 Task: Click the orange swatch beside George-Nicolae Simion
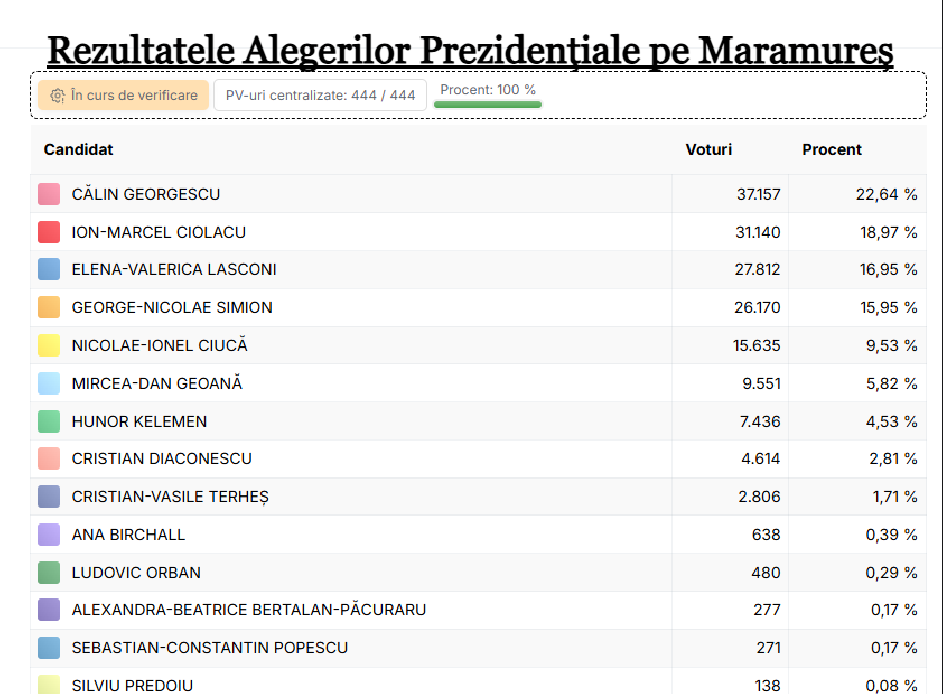point(49,307)
